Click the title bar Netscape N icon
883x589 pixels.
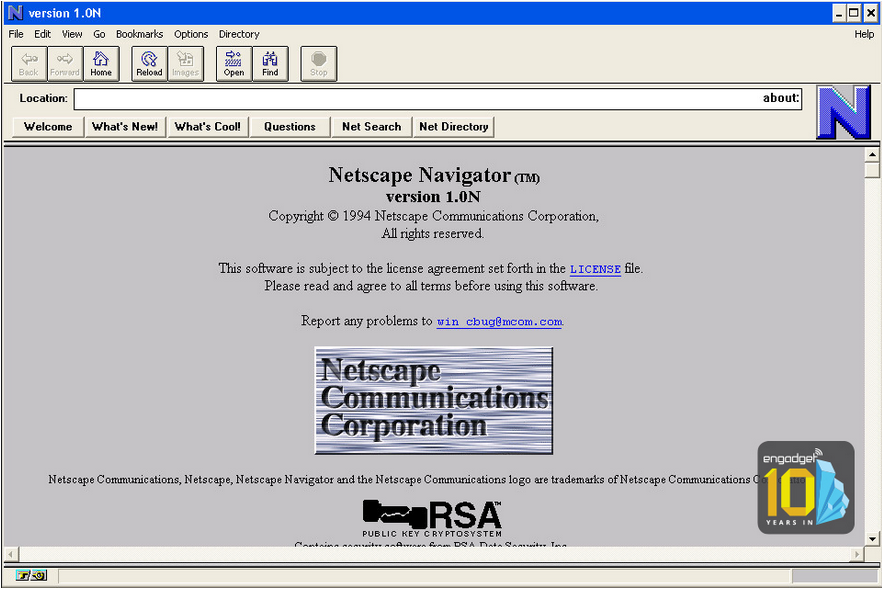[x=15, y=12]
